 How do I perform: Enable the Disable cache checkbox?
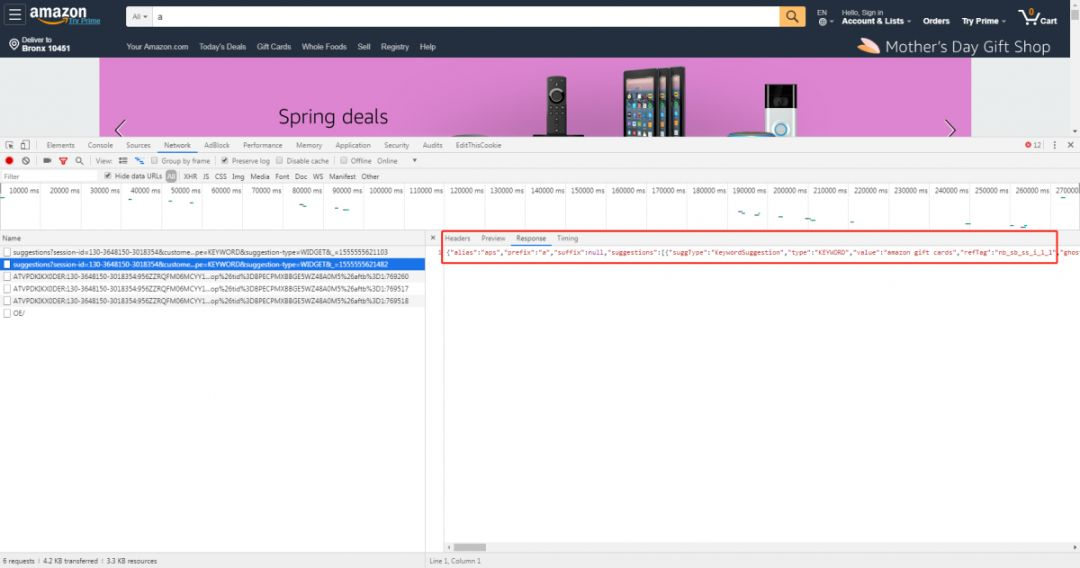coord(280,160)
